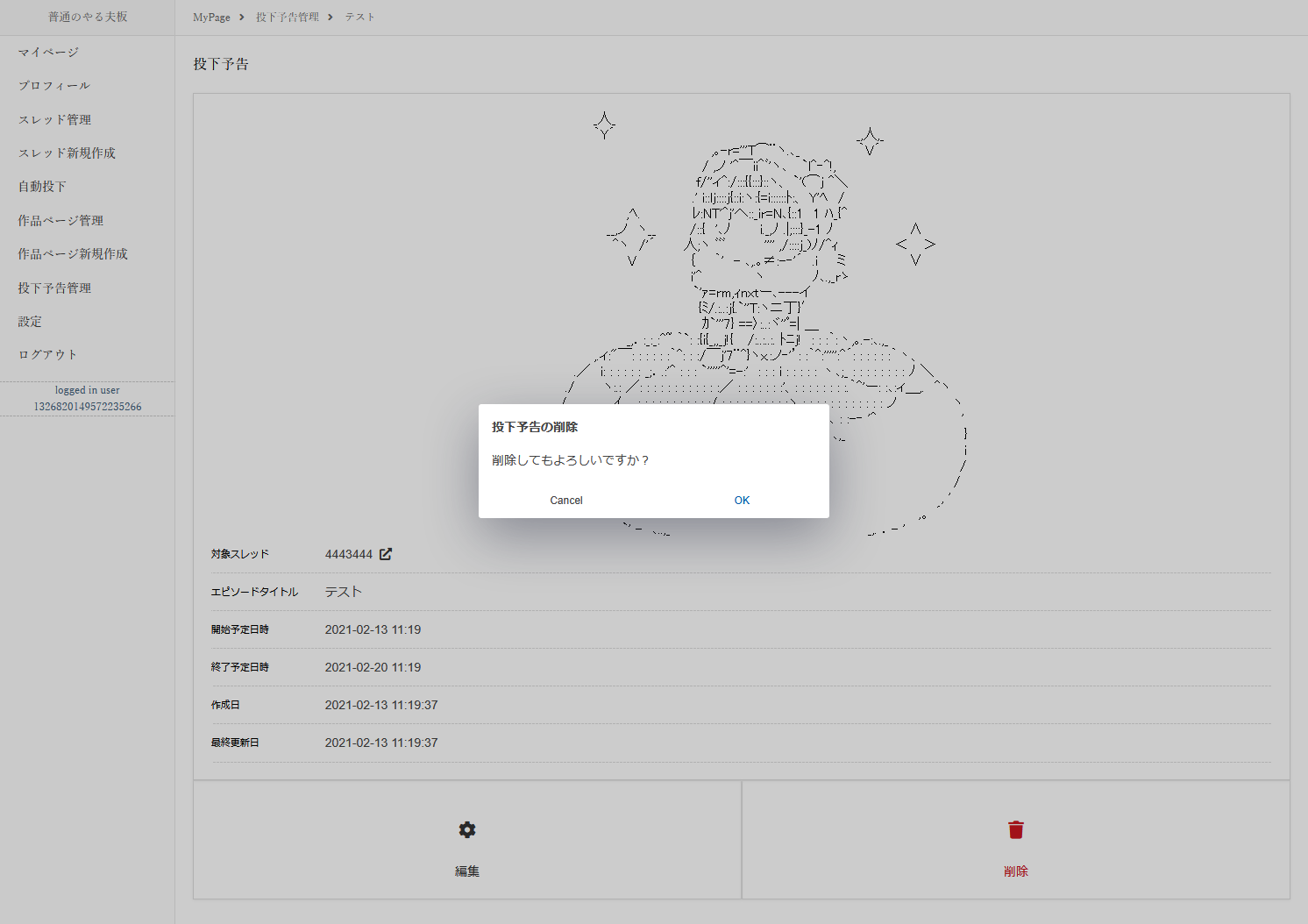Viewport: 1308px width, 924px height.
Task: Click ログアウト to sign out
Action: [x=46, y=354]
